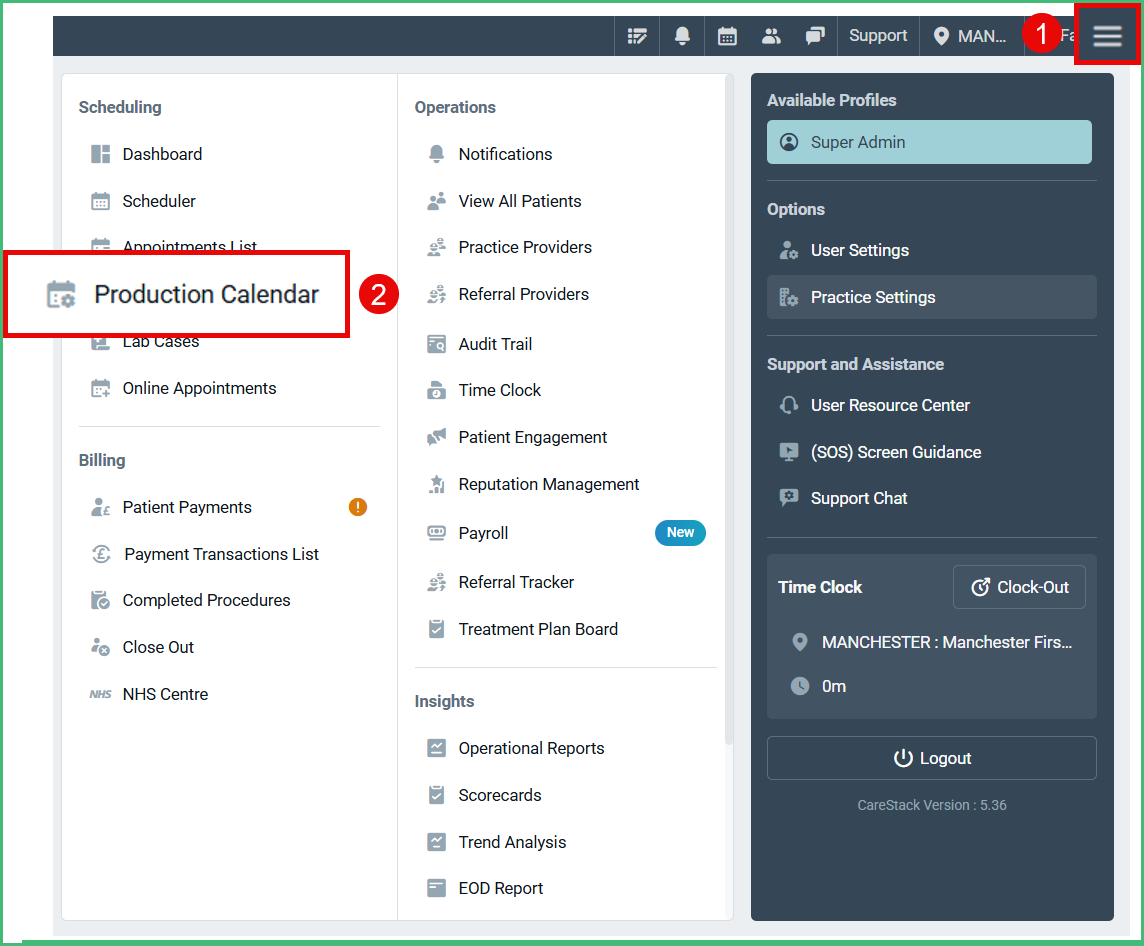Click the Audit Trail search icon

point(436,344)
